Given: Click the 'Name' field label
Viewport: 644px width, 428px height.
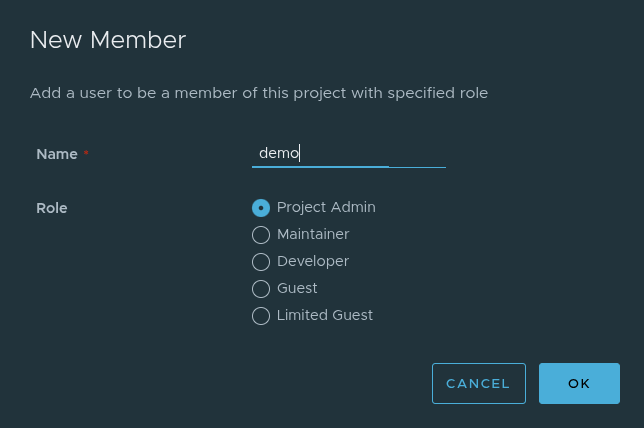Looking at the screenshot, I should tap(57, 154).
